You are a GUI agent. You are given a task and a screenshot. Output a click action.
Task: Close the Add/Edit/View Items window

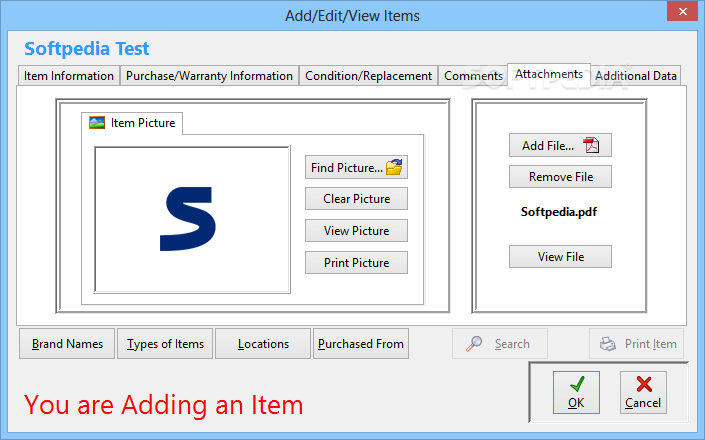[x=683, y=11]
